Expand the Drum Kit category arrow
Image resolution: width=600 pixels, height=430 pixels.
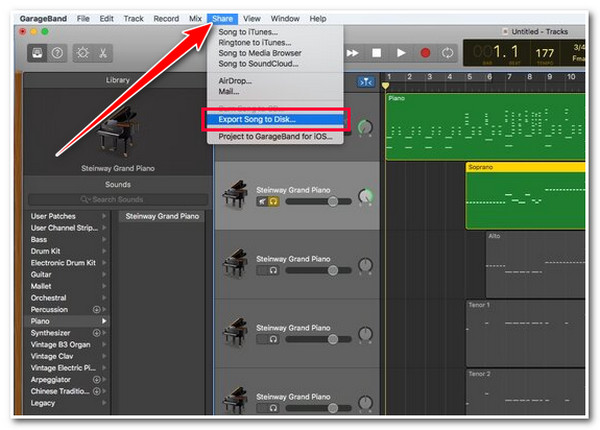[104, 251]
